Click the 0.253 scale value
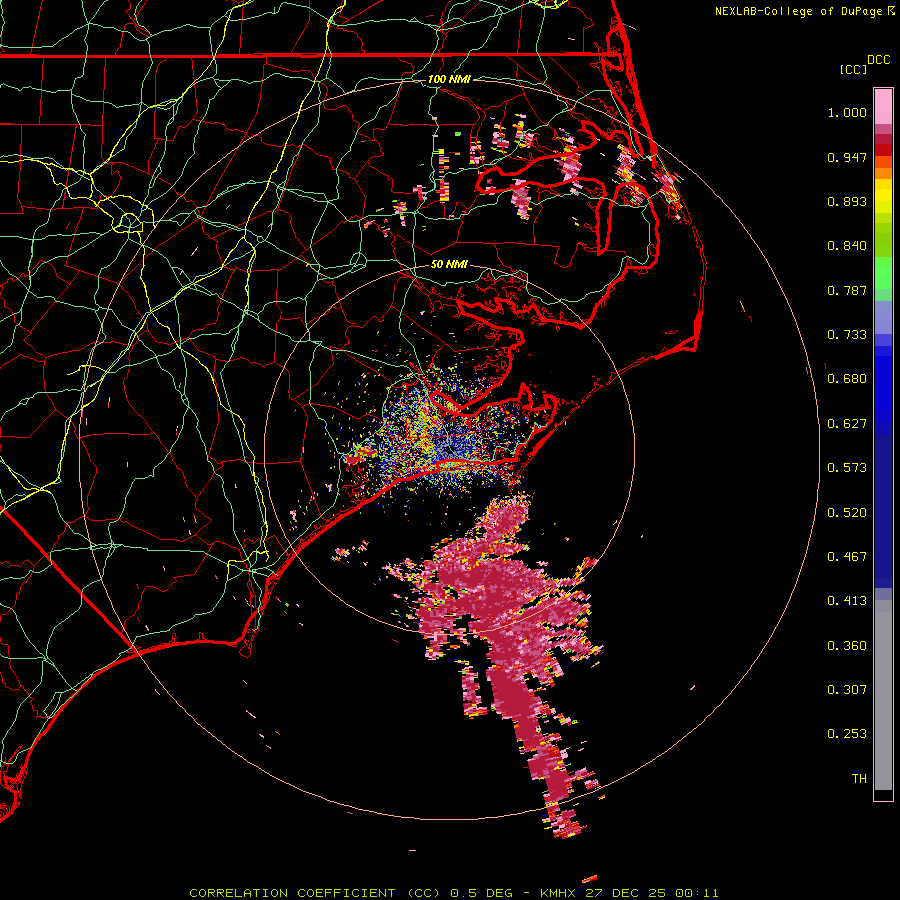 pyautogui.click(x=847, y=734)
